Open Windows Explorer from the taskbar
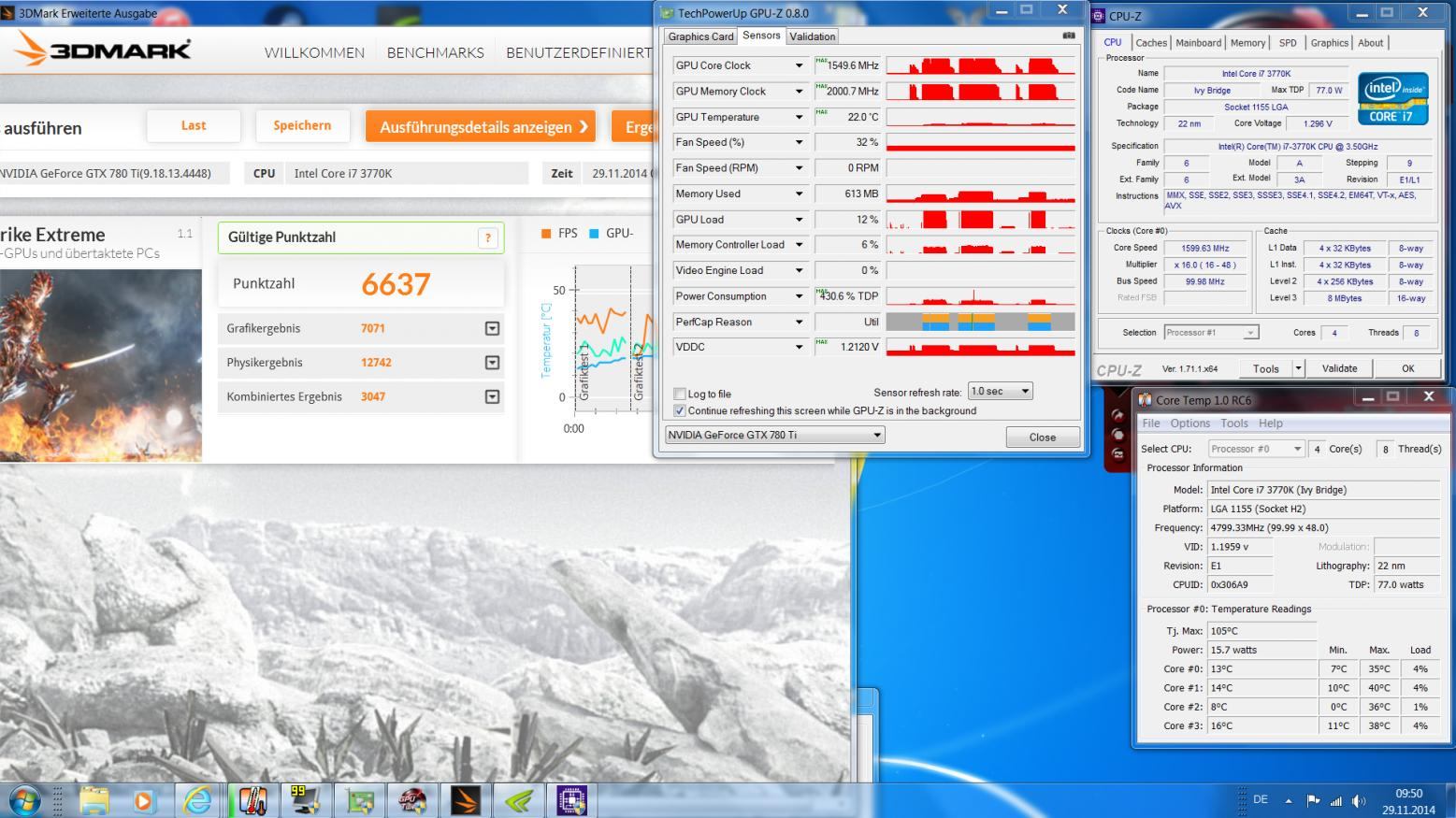Viewport: 1456px width, 818px height. click(94, 801)
